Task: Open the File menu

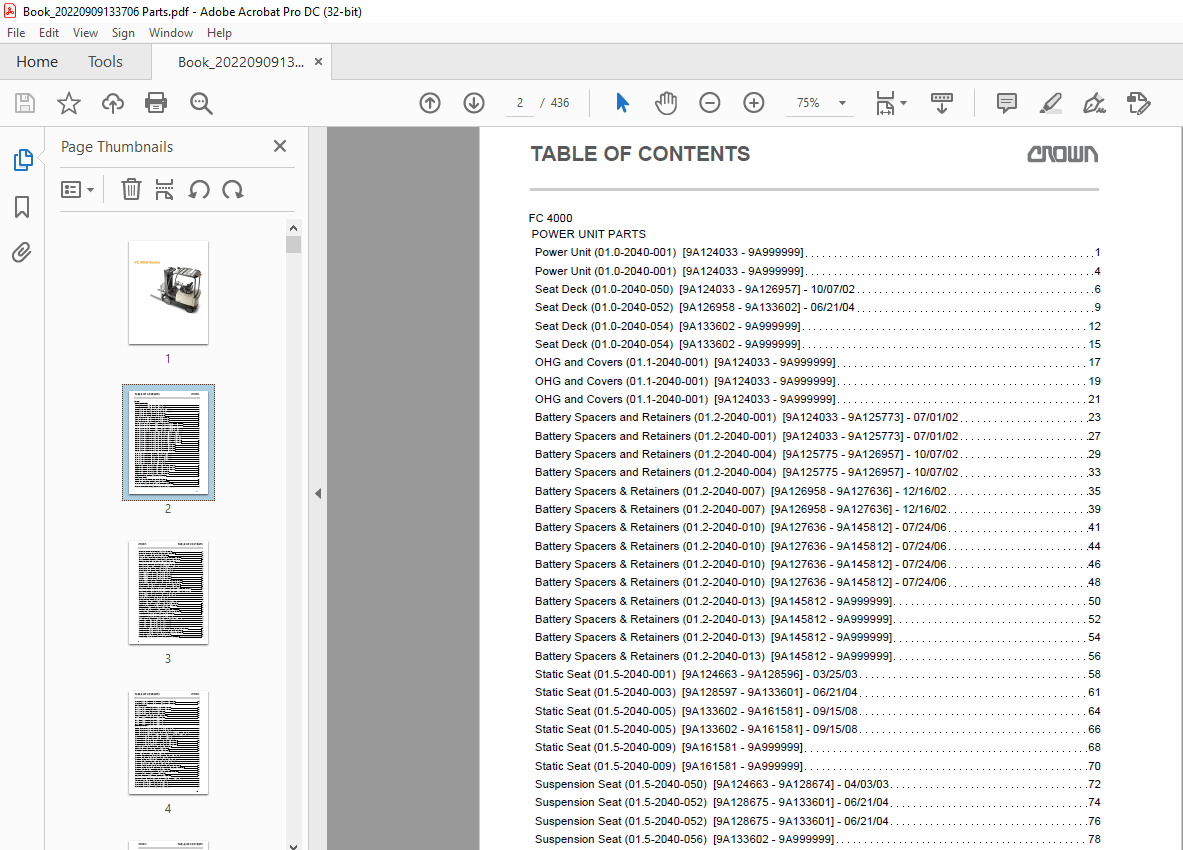Action: pyautogui.click(x=16, y=33)
